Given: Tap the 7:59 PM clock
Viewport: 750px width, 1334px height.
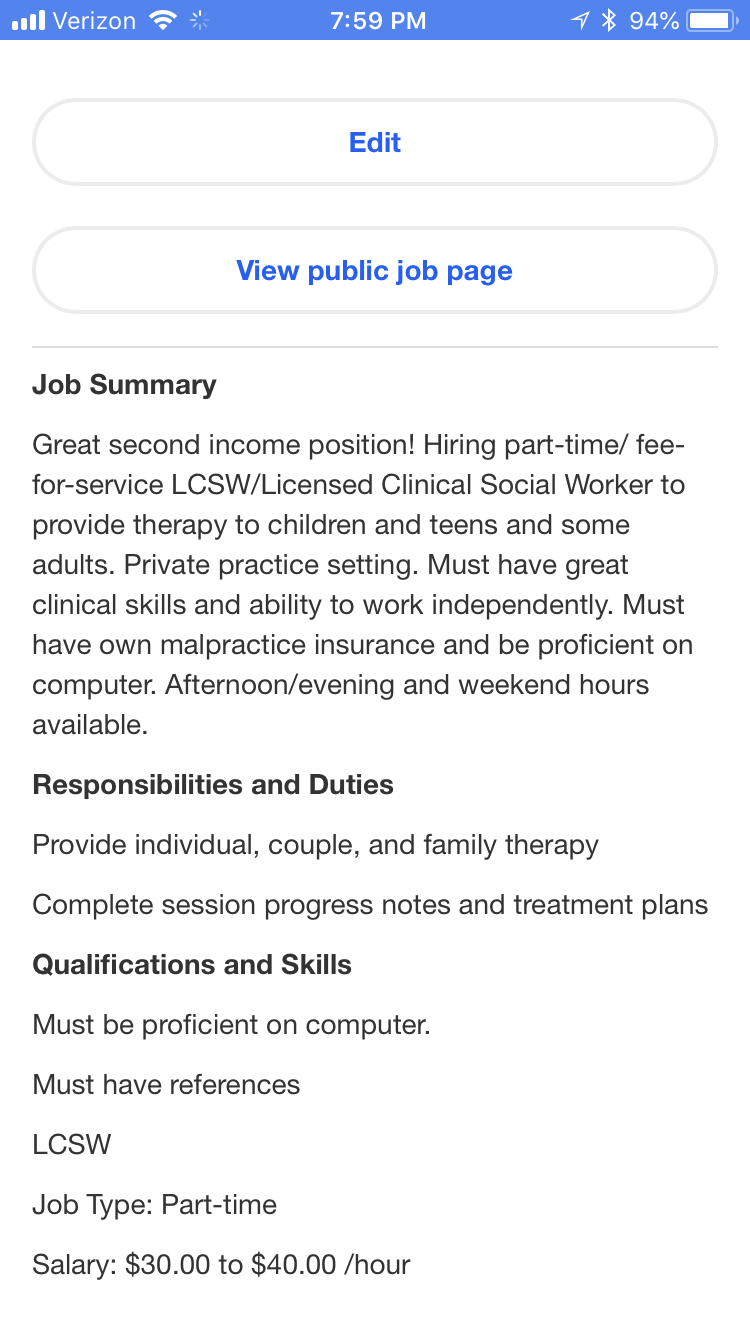Looking at the screenshot, I should [378, 20].
